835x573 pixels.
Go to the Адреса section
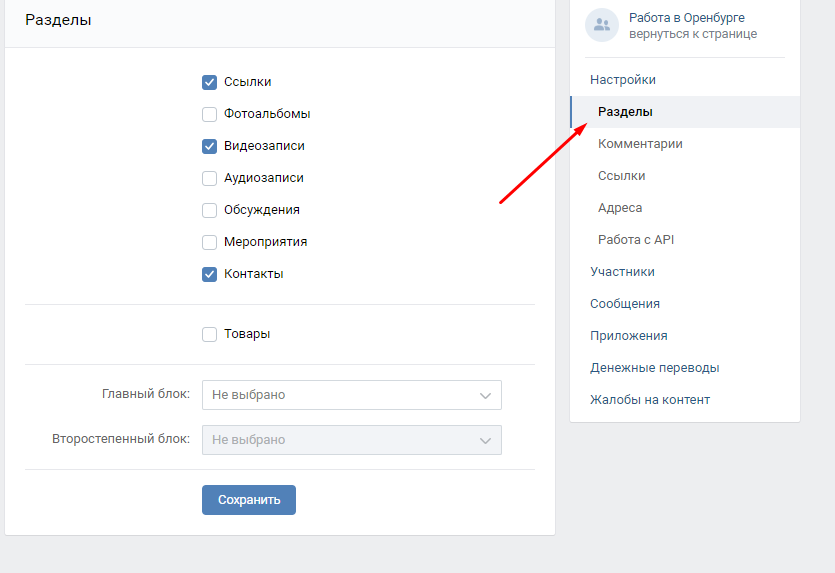click(x=620, y=208)
